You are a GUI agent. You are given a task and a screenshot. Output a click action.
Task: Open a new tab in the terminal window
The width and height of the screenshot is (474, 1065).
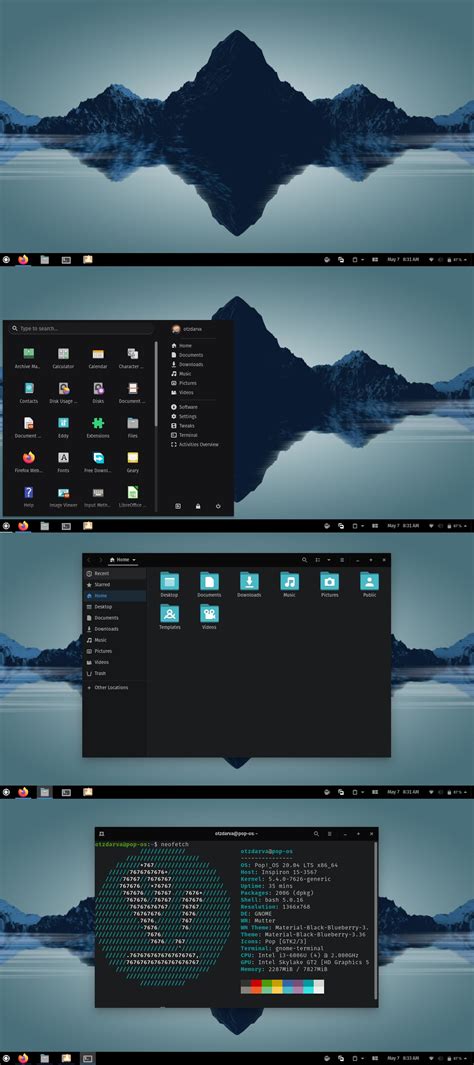pos(101,833)
